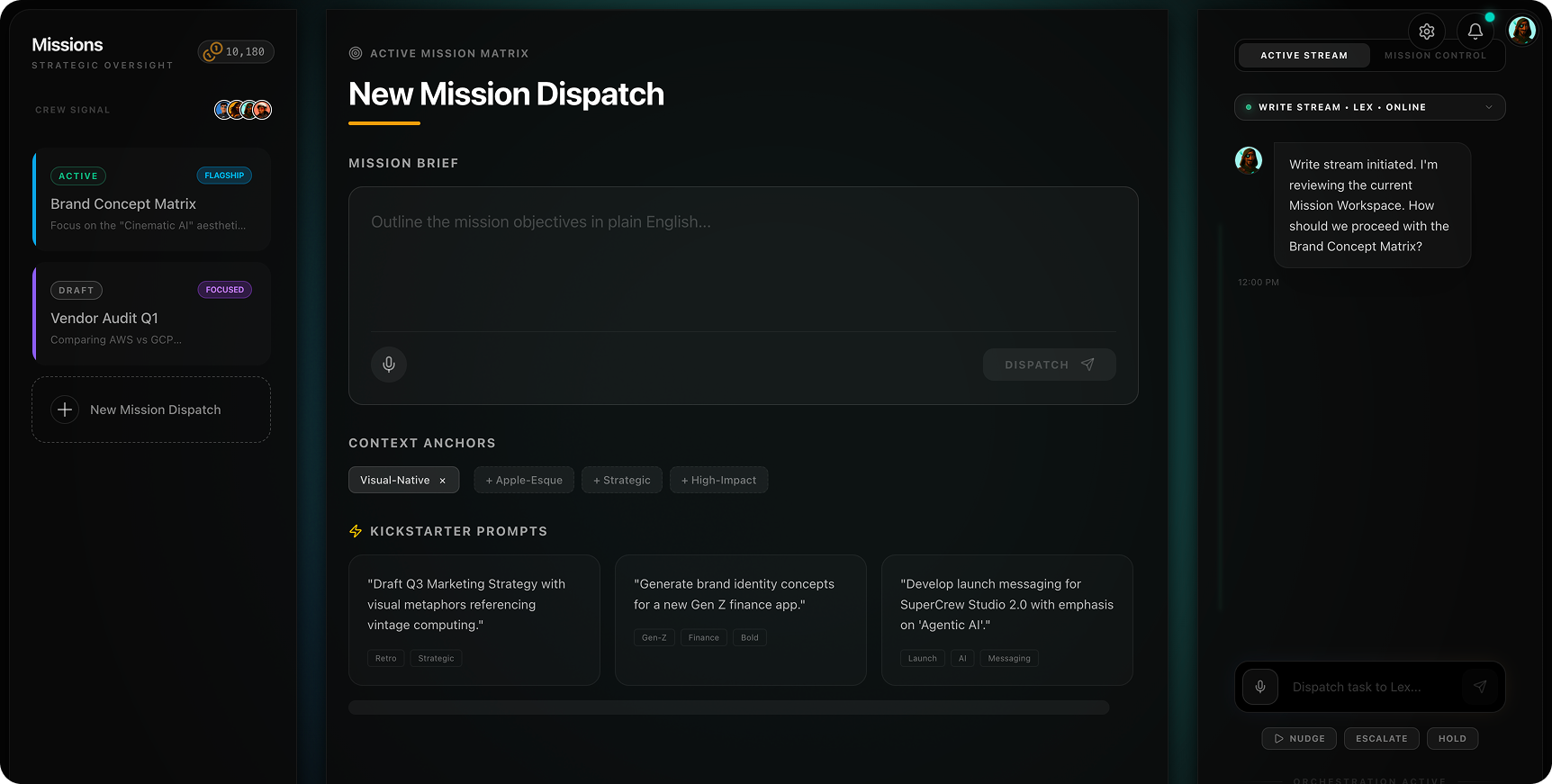Click the Strategic tag in first prompt card
Image resolution: width=1552 pixels, height=784 pixels.
[x=436, y=658]
